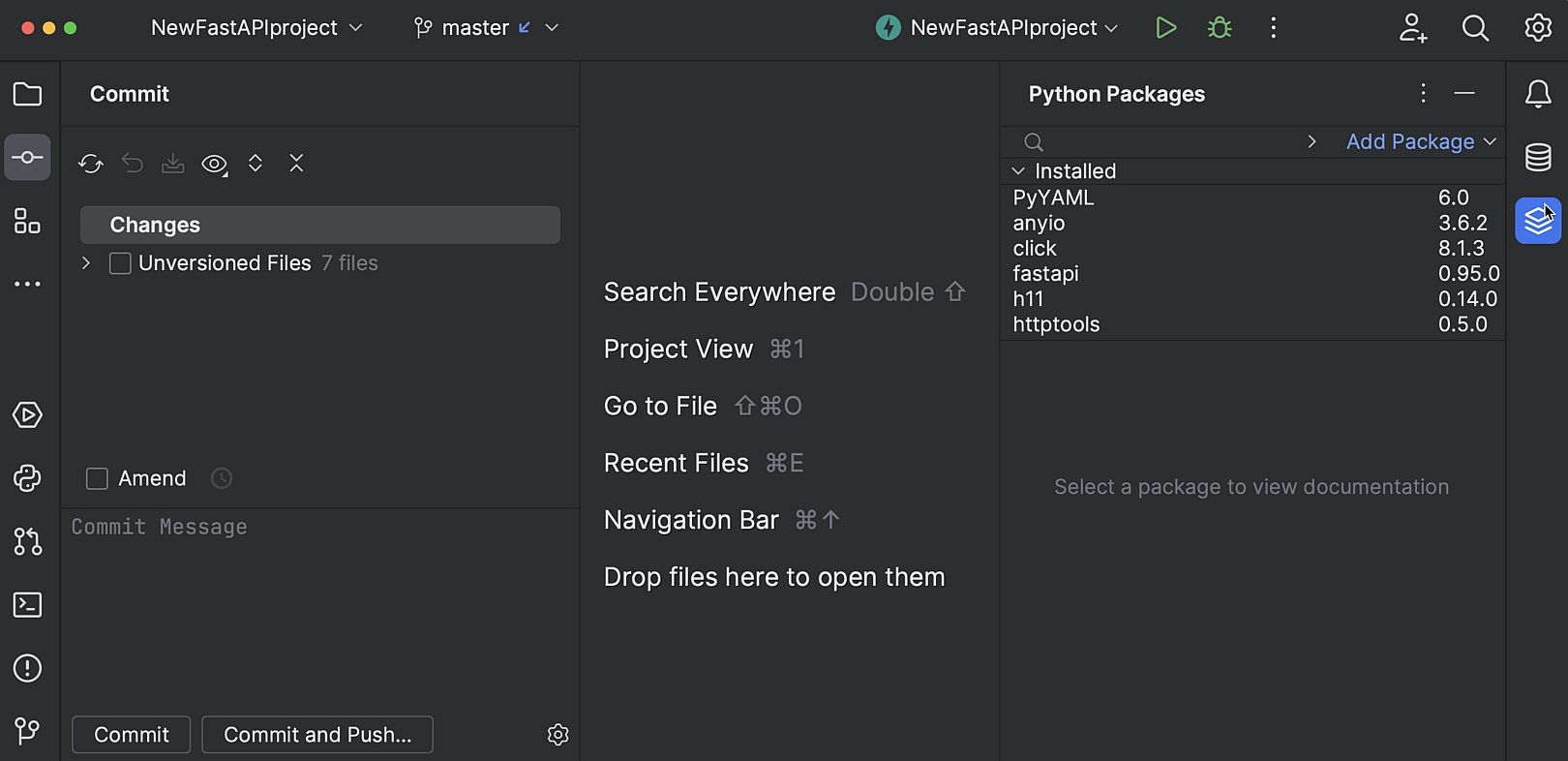Open the Database tool window

pos(1537,157)
